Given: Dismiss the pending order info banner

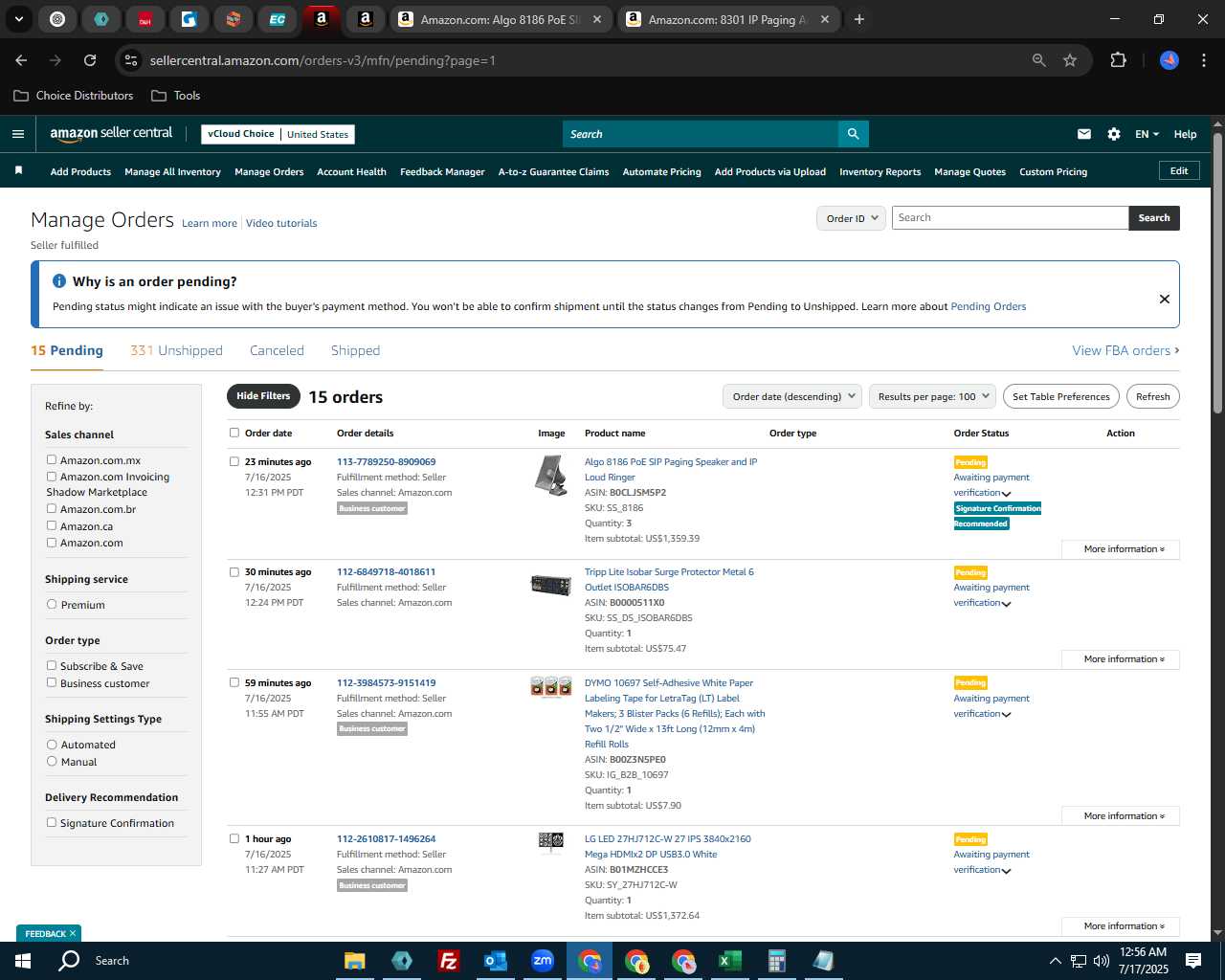Looking at the screenshot, I should 1165,299.
